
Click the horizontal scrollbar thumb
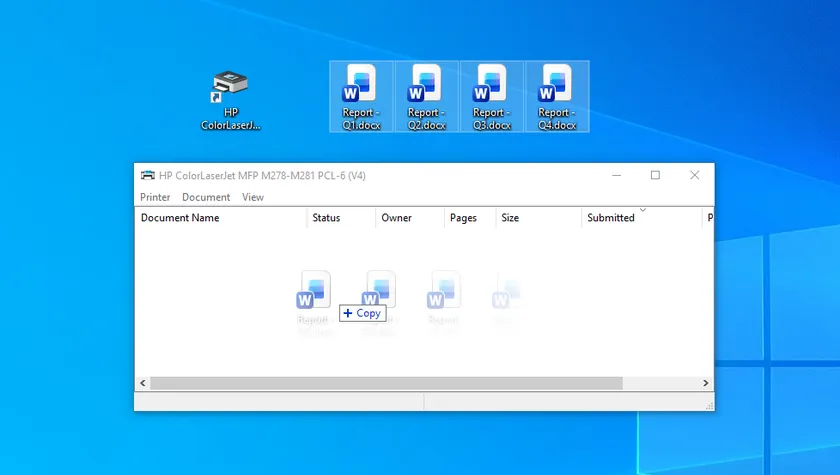click(386, 383)
